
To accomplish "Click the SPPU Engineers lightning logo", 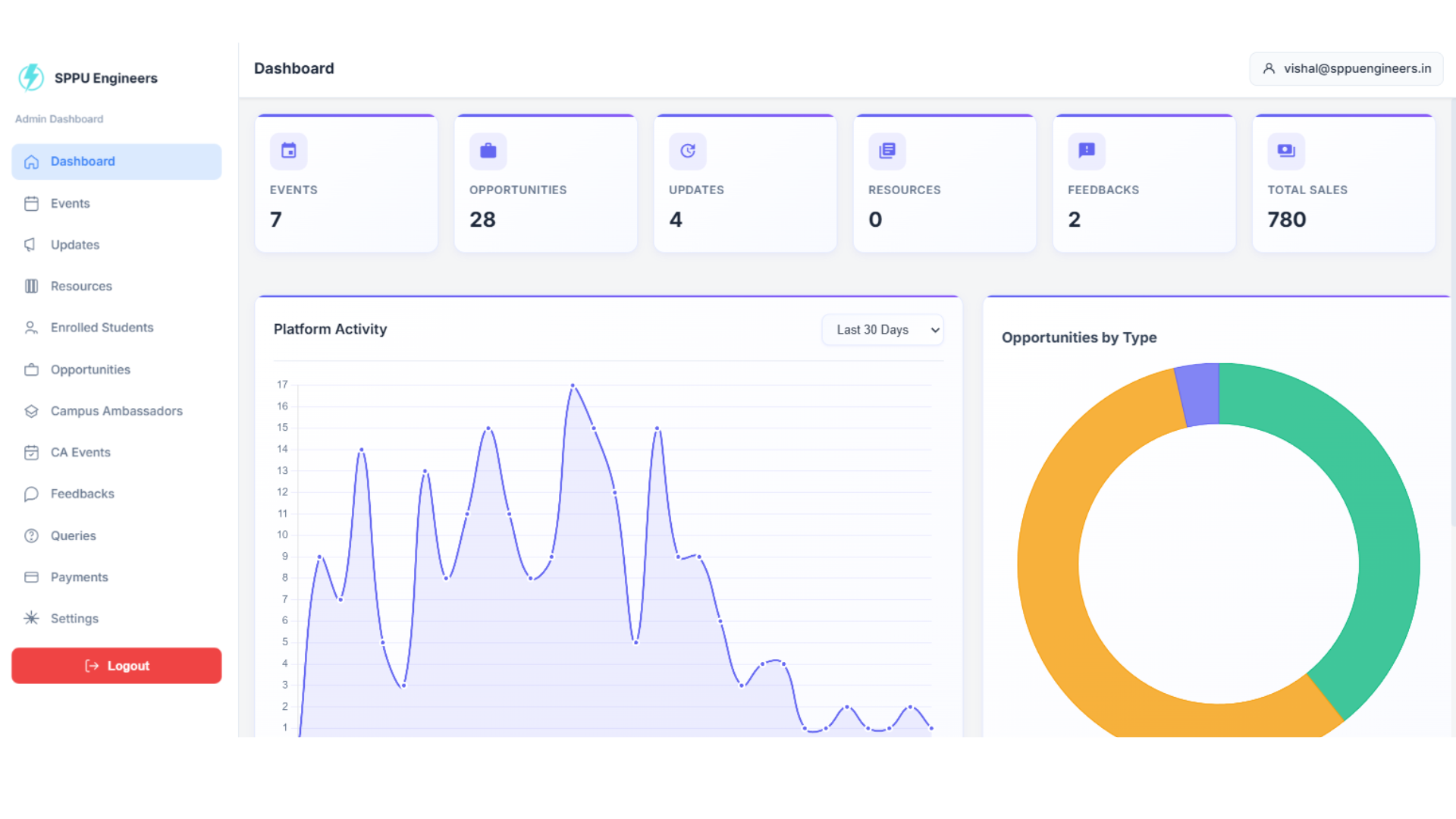I will (31, 77).
